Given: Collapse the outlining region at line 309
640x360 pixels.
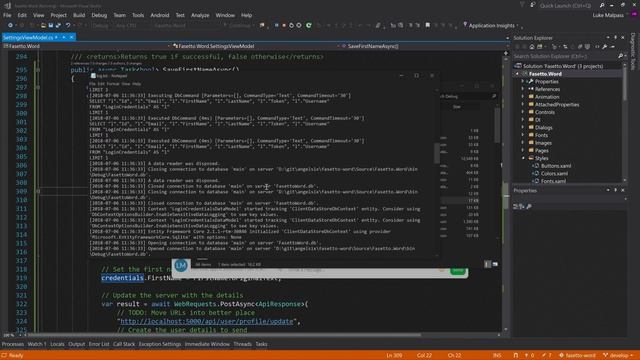Looking at the screenshot, I should [38, 191].
